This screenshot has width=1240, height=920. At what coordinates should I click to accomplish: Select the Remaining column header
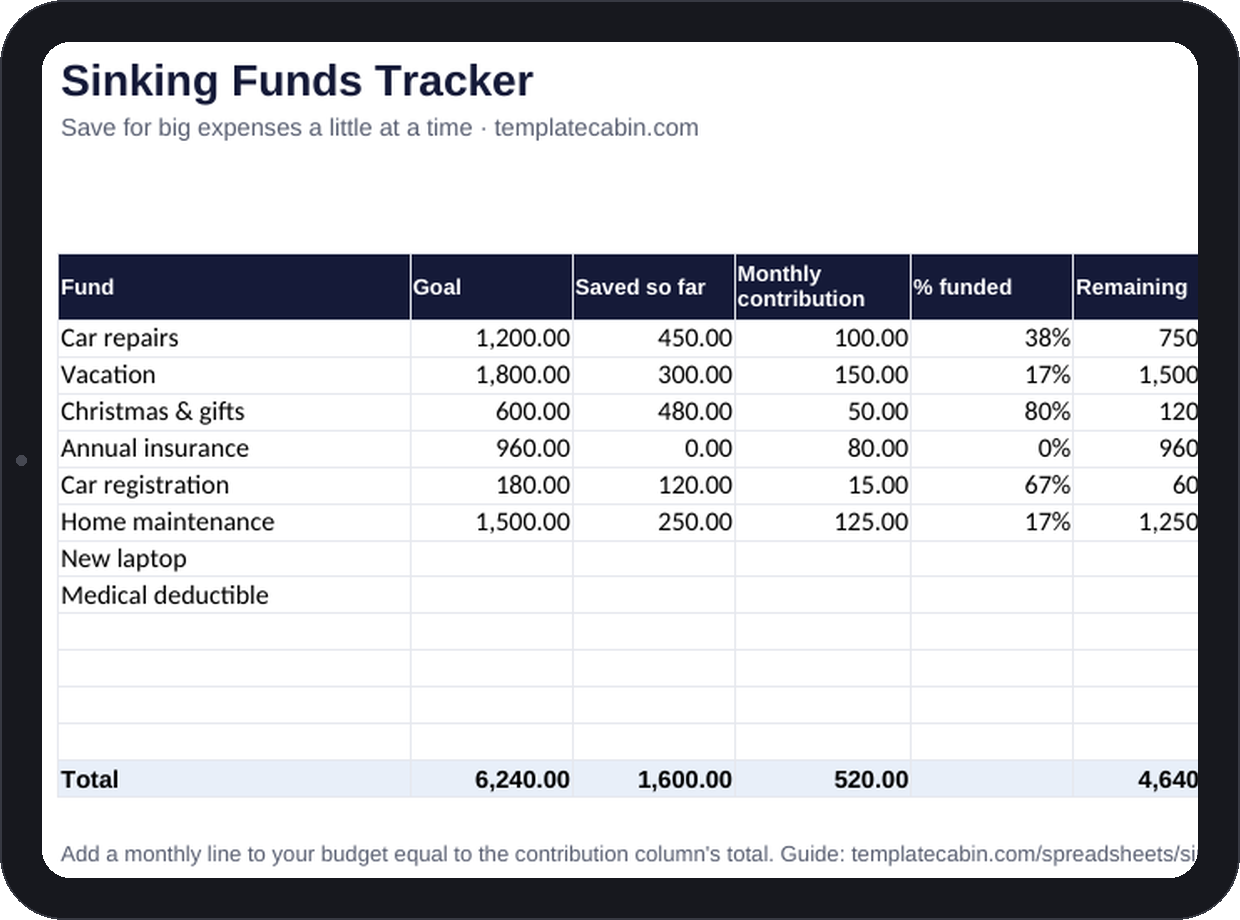[1135, 287]
